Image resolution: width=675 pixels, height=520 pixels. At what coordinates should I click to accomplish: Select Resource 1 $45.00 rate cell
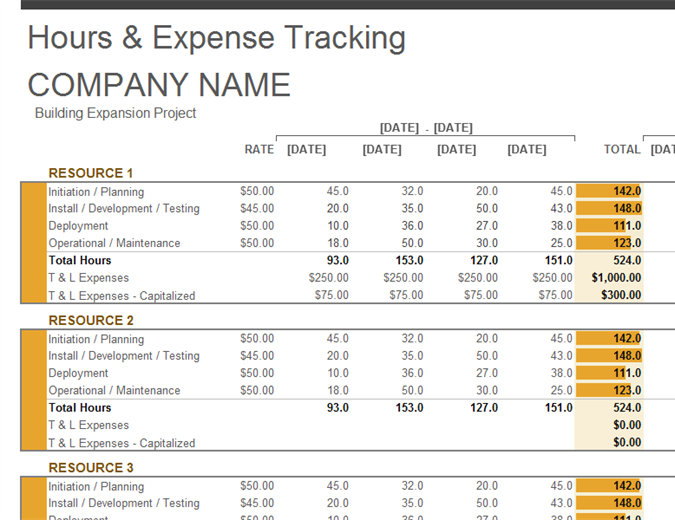tap(257, 208)
